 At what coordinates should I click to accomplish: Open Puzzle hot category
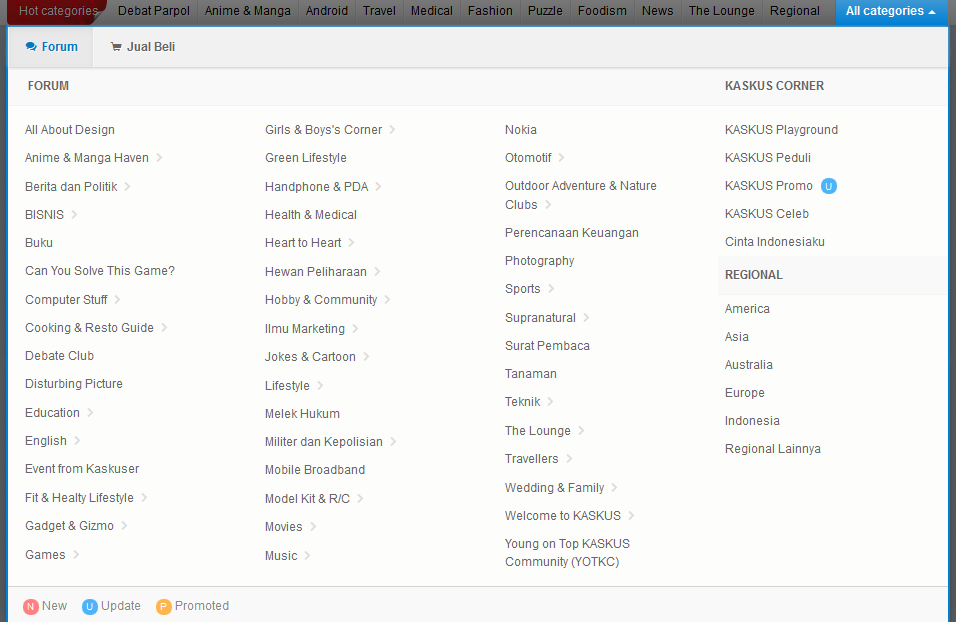tap(545, 11)
